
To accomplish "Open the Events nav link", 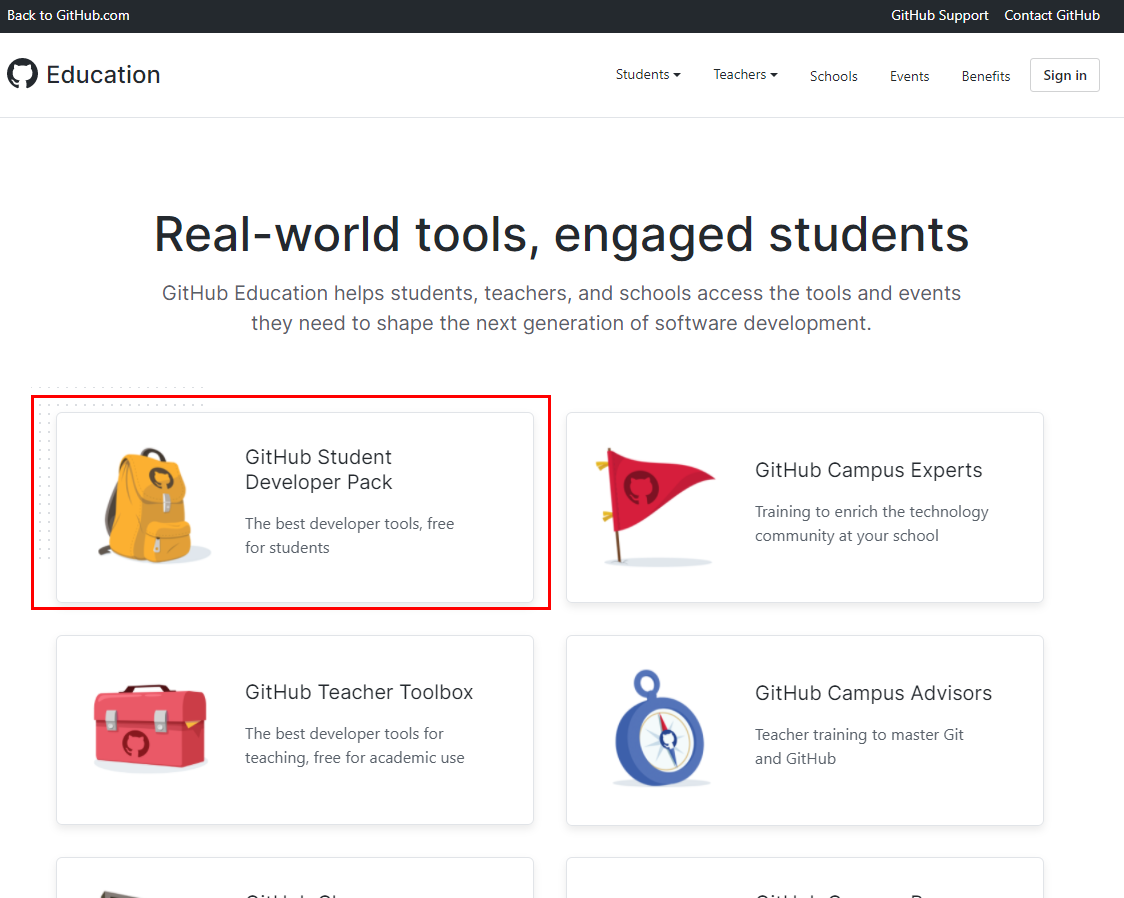I will 910,76.
